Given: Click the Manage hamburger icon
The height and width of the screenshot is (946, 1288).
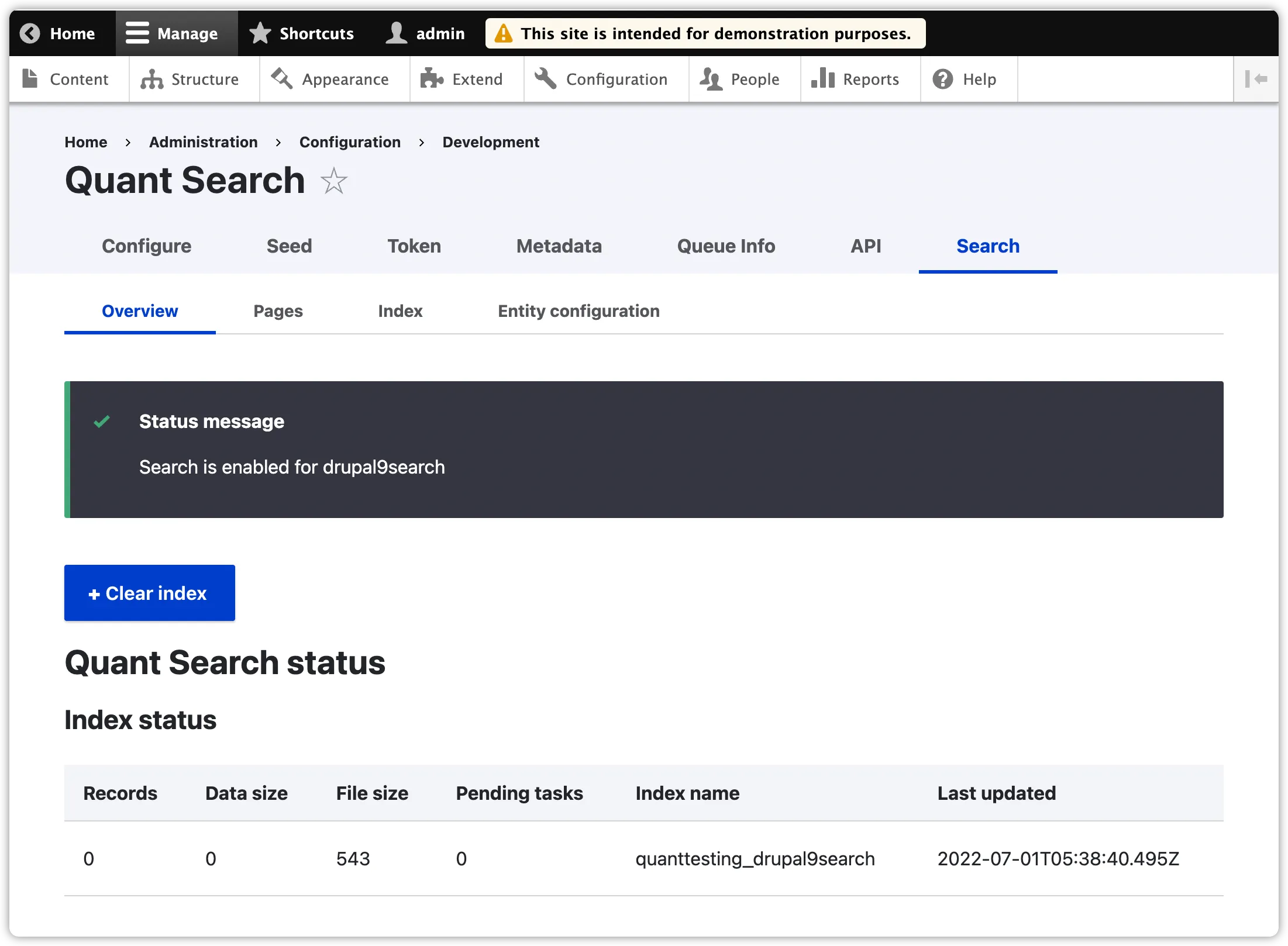Looking at the screenshot, I should pos(138,33).
